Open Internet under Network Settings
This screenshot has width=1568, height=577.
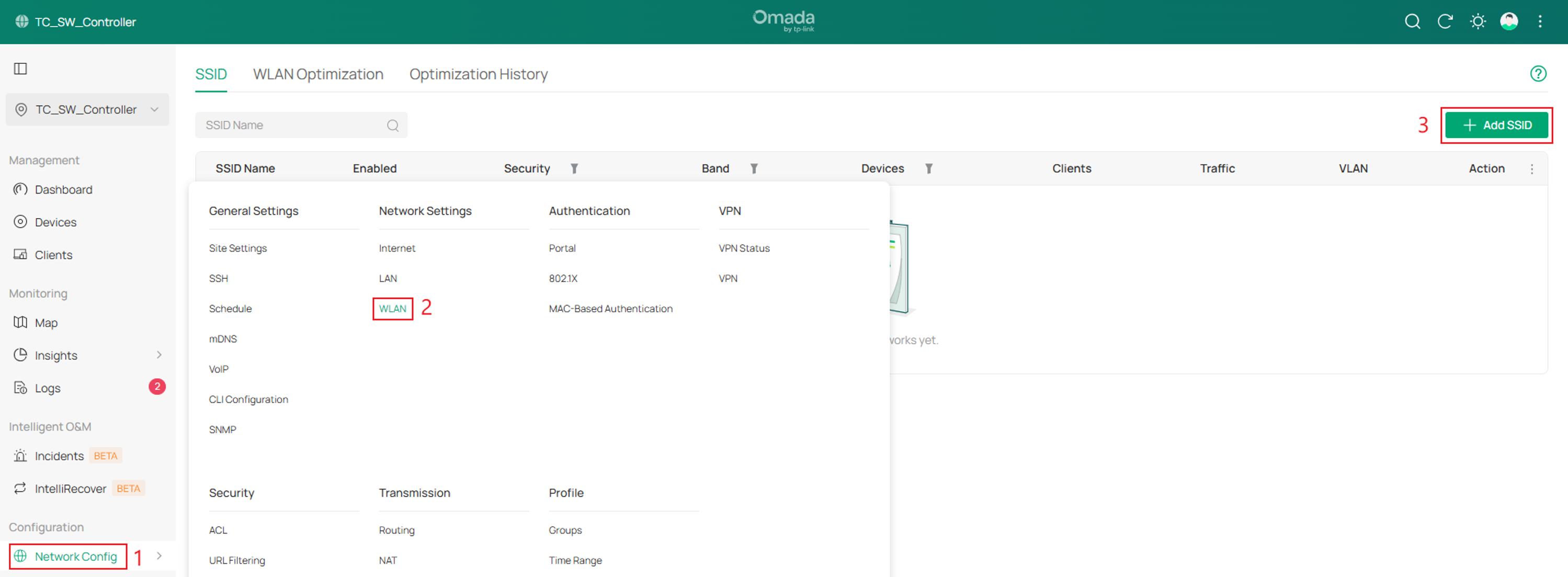[397, 248]
